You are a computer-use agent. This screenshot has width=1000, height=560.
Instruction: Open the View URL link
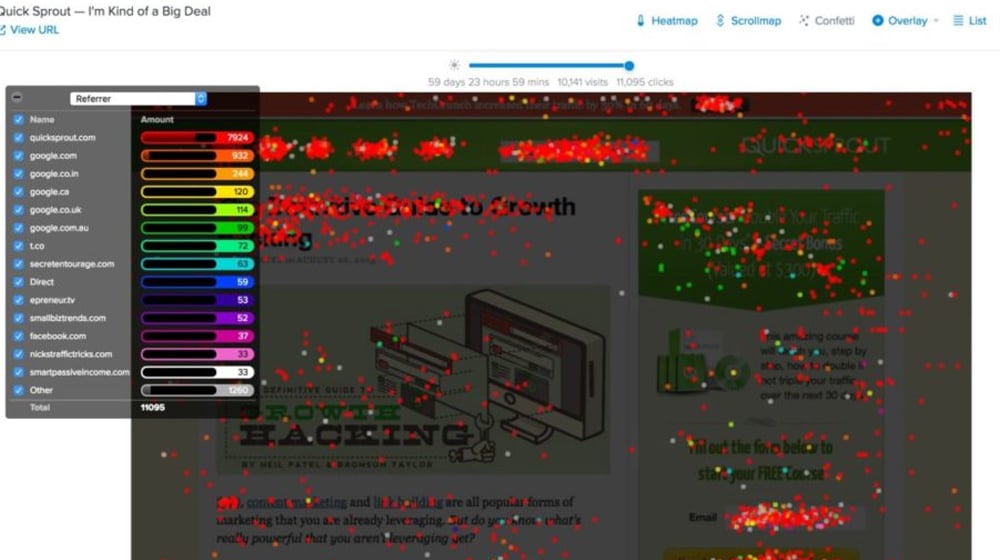[x=34, y=30]
